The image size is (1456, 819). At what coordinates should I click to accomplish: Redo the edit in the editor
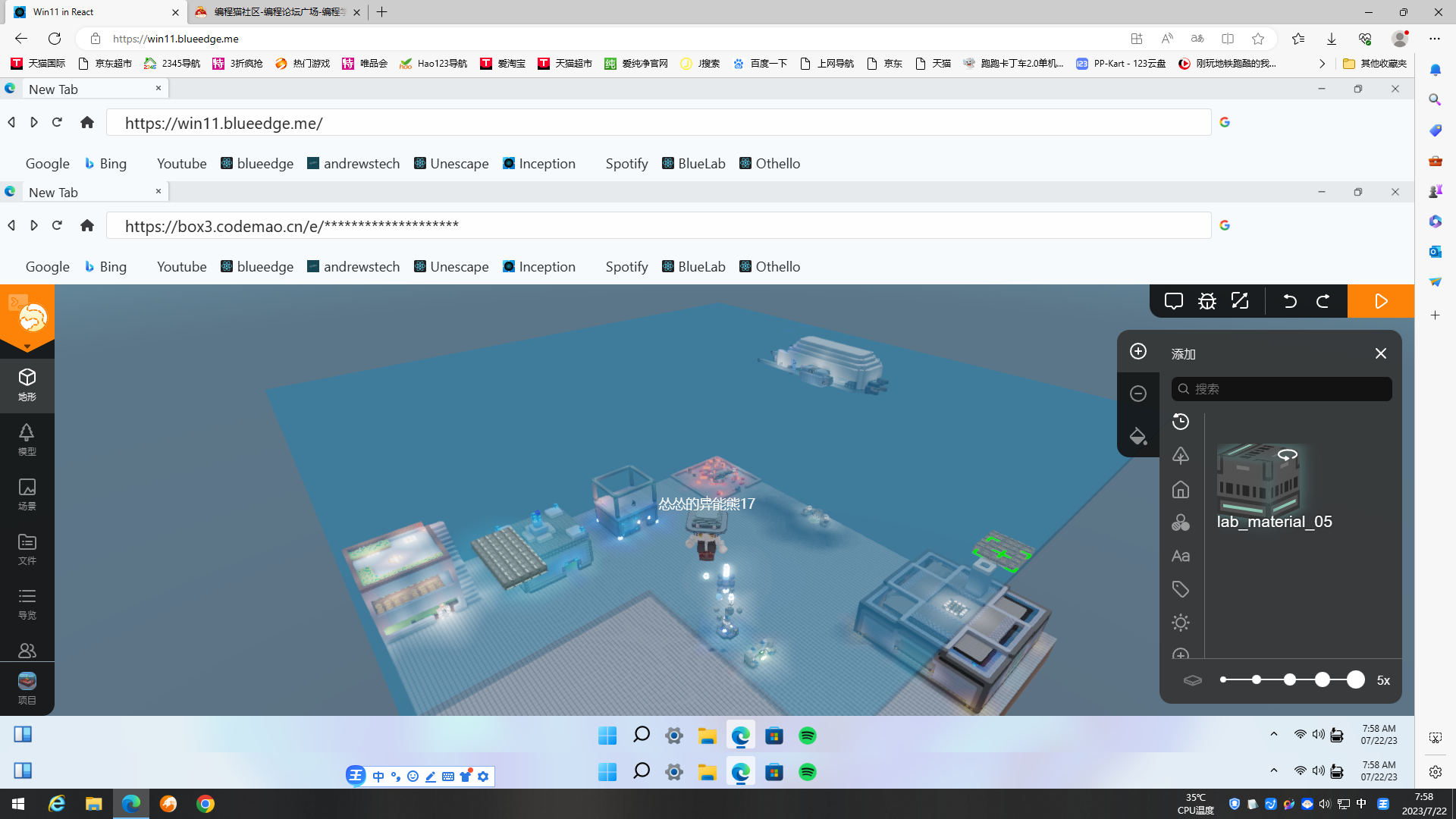(x=1323, y=301)
